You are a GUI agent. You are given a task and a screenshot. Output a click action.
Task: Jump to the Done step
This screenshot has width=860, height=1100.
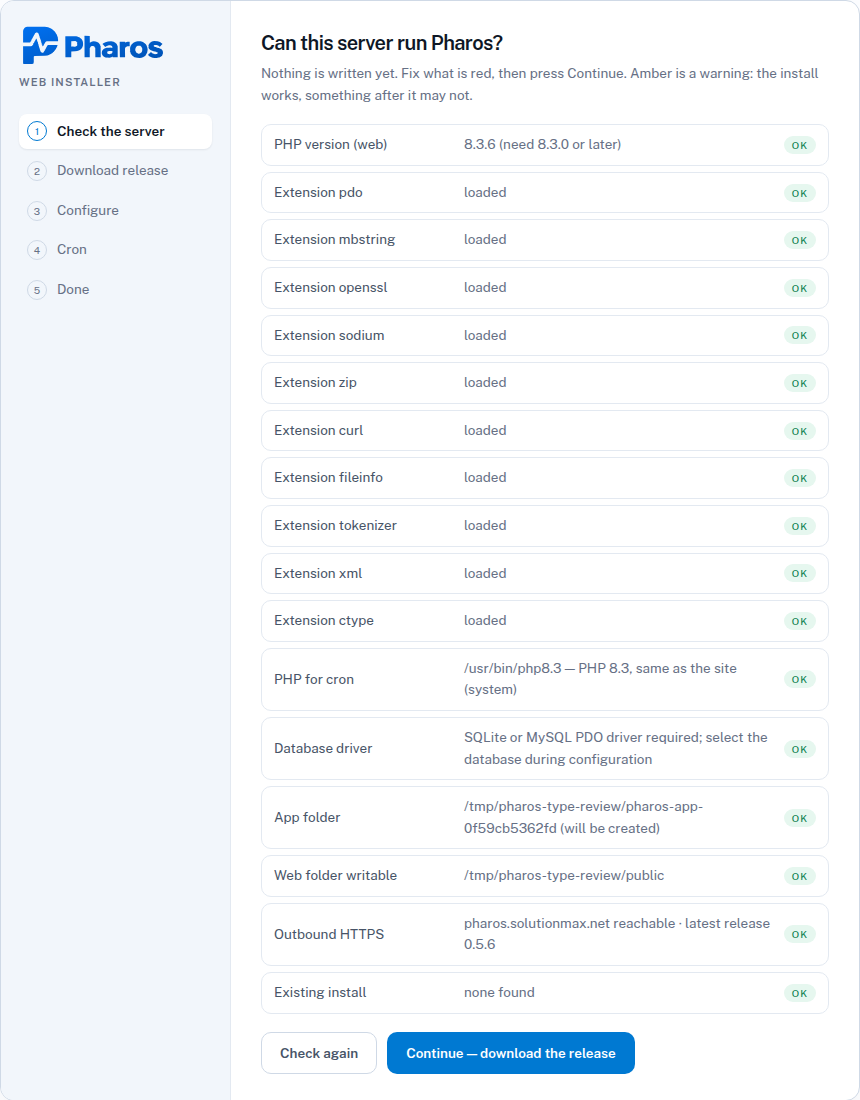pos(115,289)
